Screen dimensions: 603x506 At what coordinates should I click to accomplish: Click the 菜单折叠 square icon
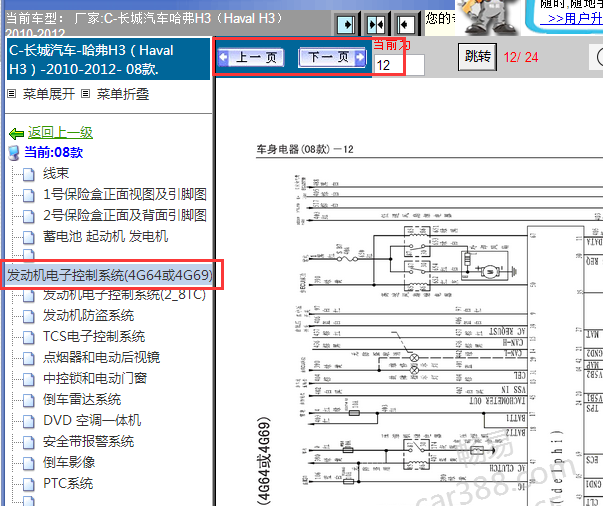click(x=86, y=93)
